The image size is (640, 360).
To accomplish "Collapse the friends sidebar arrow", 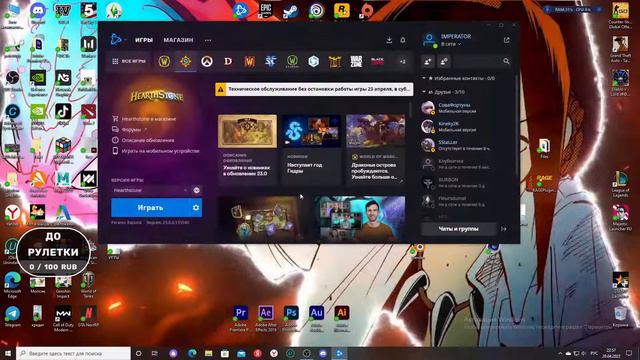I will click(x=504, y=229).
